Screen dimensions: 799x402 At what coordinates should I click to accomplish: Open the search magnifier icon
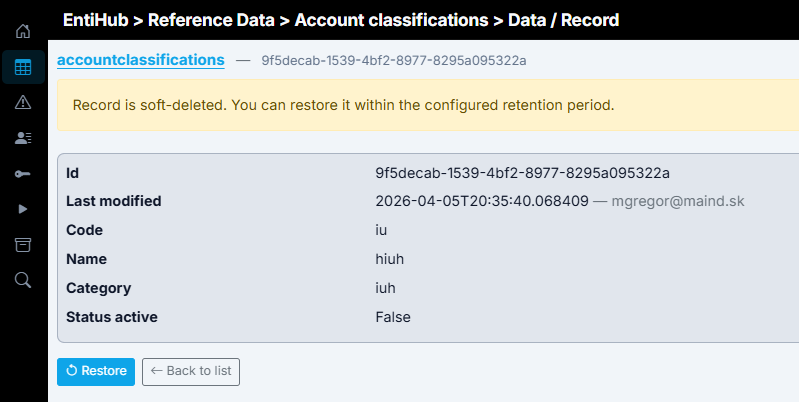(23, 280)
